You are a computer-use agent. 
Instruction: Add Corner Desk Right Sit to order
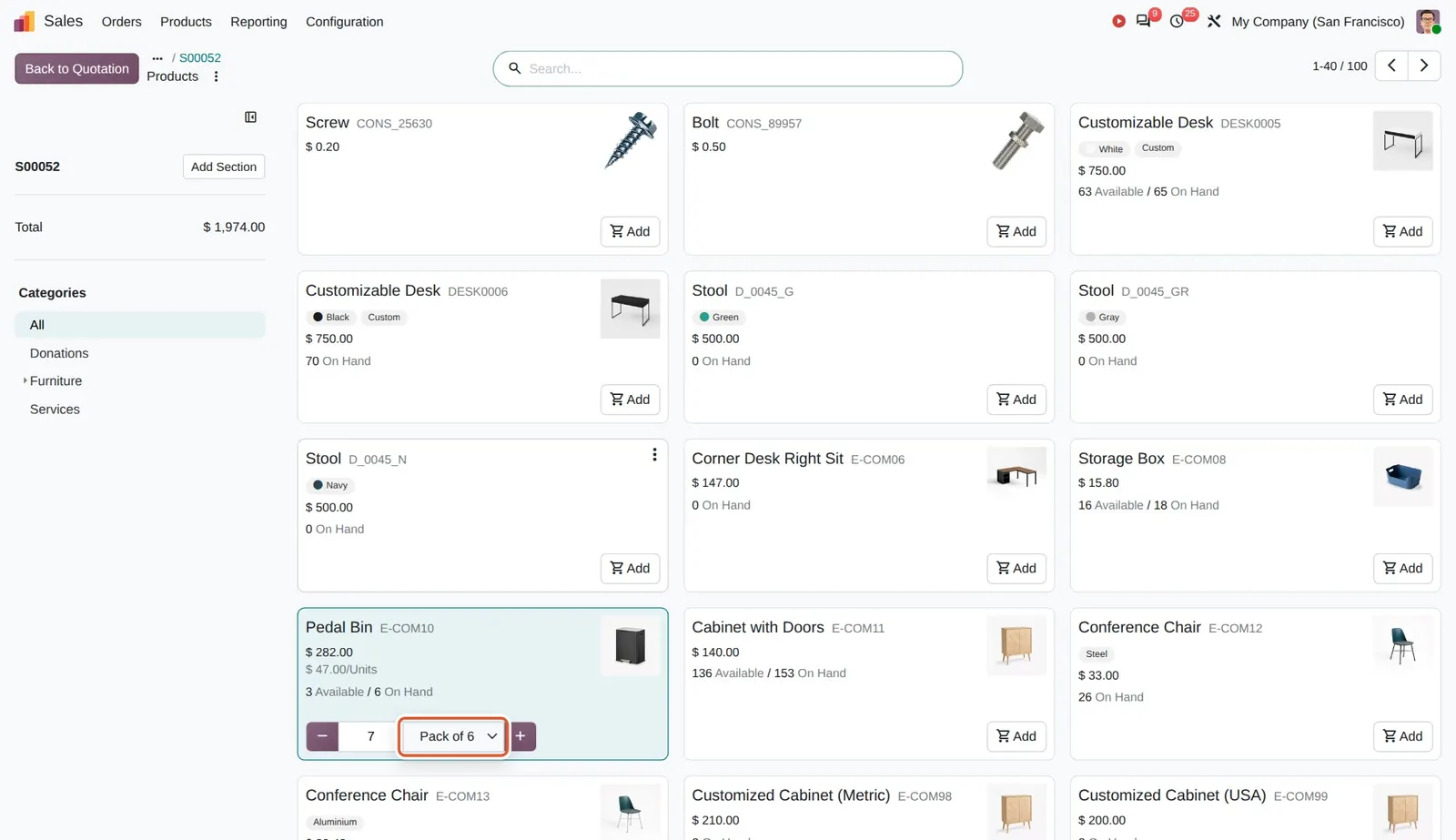point(1016,568)
